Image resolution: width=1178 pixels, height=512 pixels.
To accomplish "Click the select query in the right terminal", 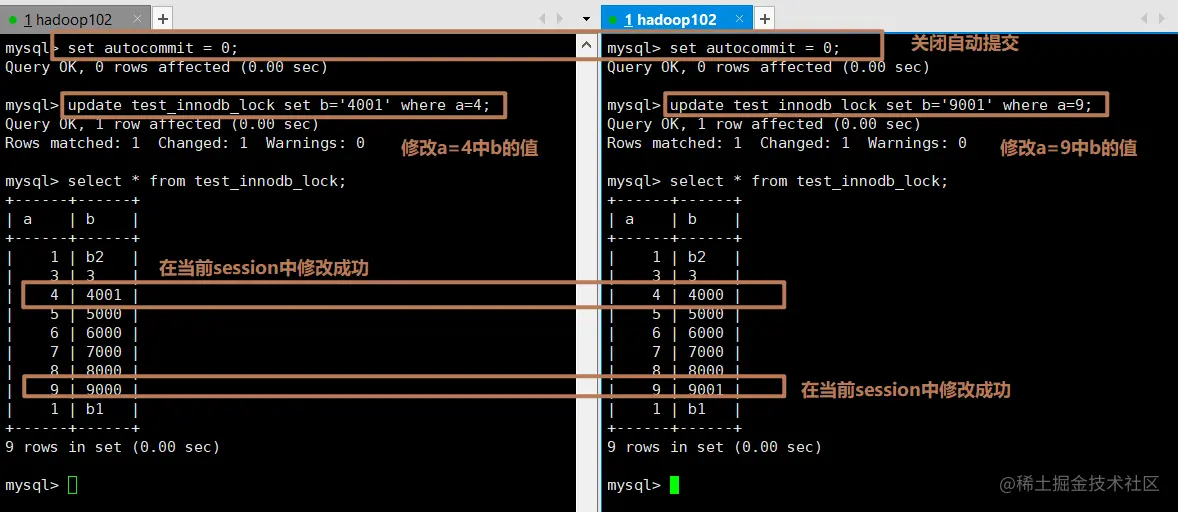I will (x=809, y=181).
